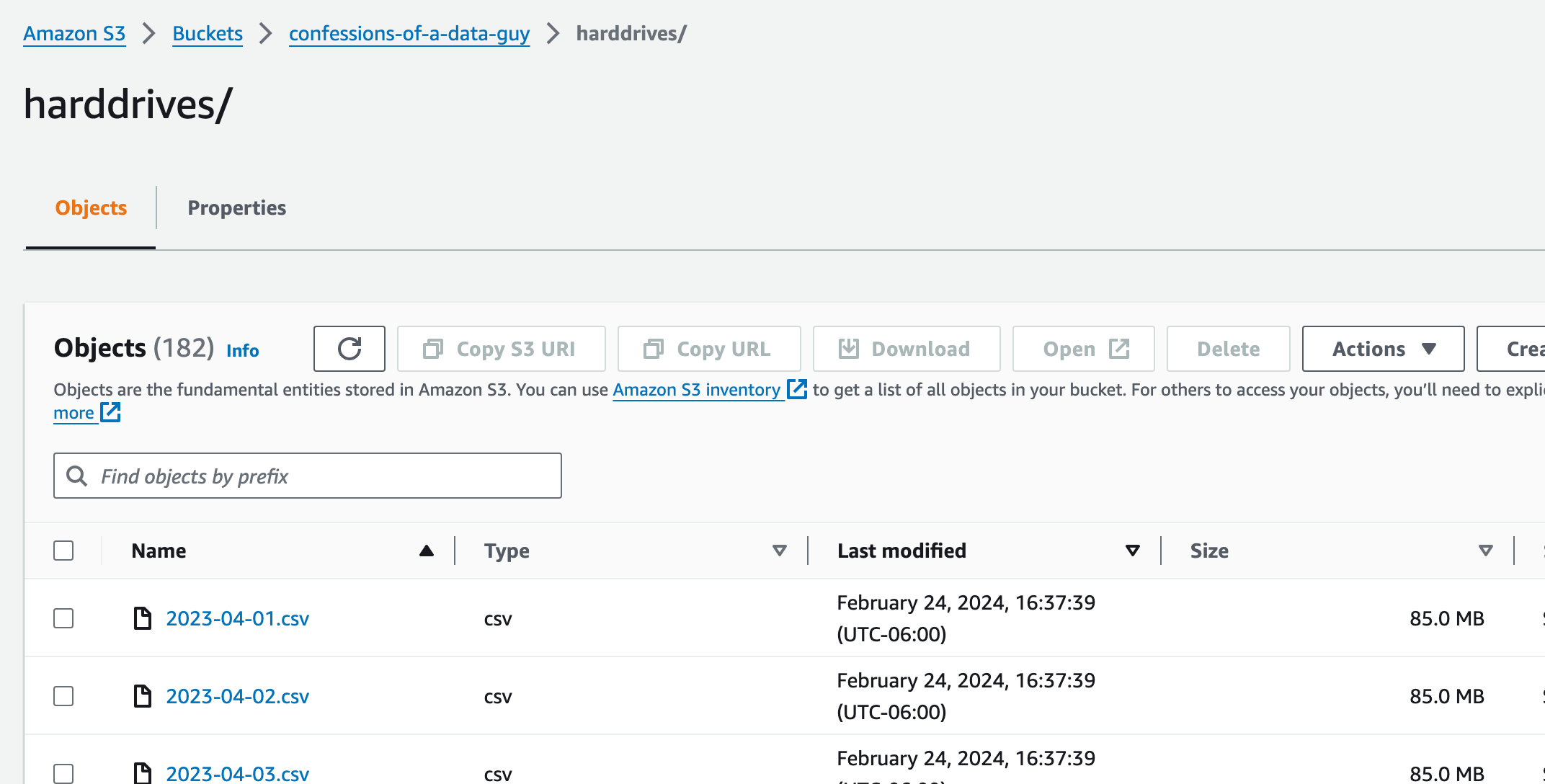
Task: Open the Actions dropdown menu
Action: 1382,349
